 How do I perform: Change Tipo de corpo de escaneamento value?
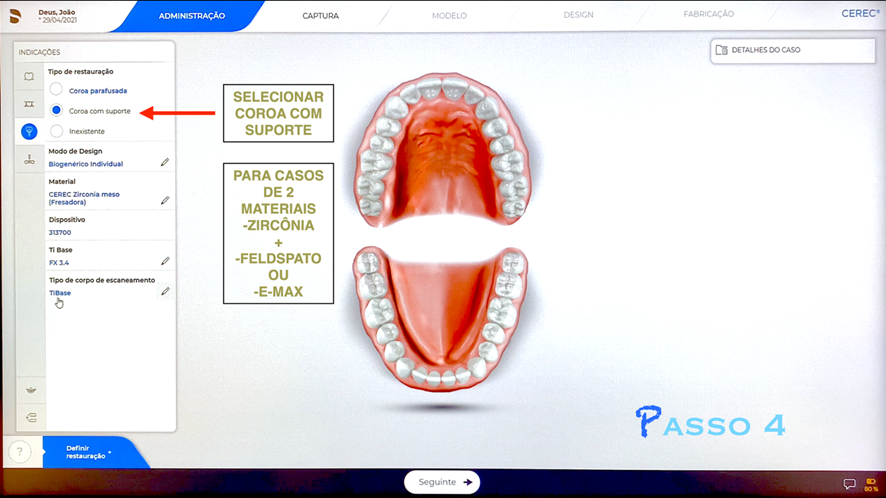(165, 291)
